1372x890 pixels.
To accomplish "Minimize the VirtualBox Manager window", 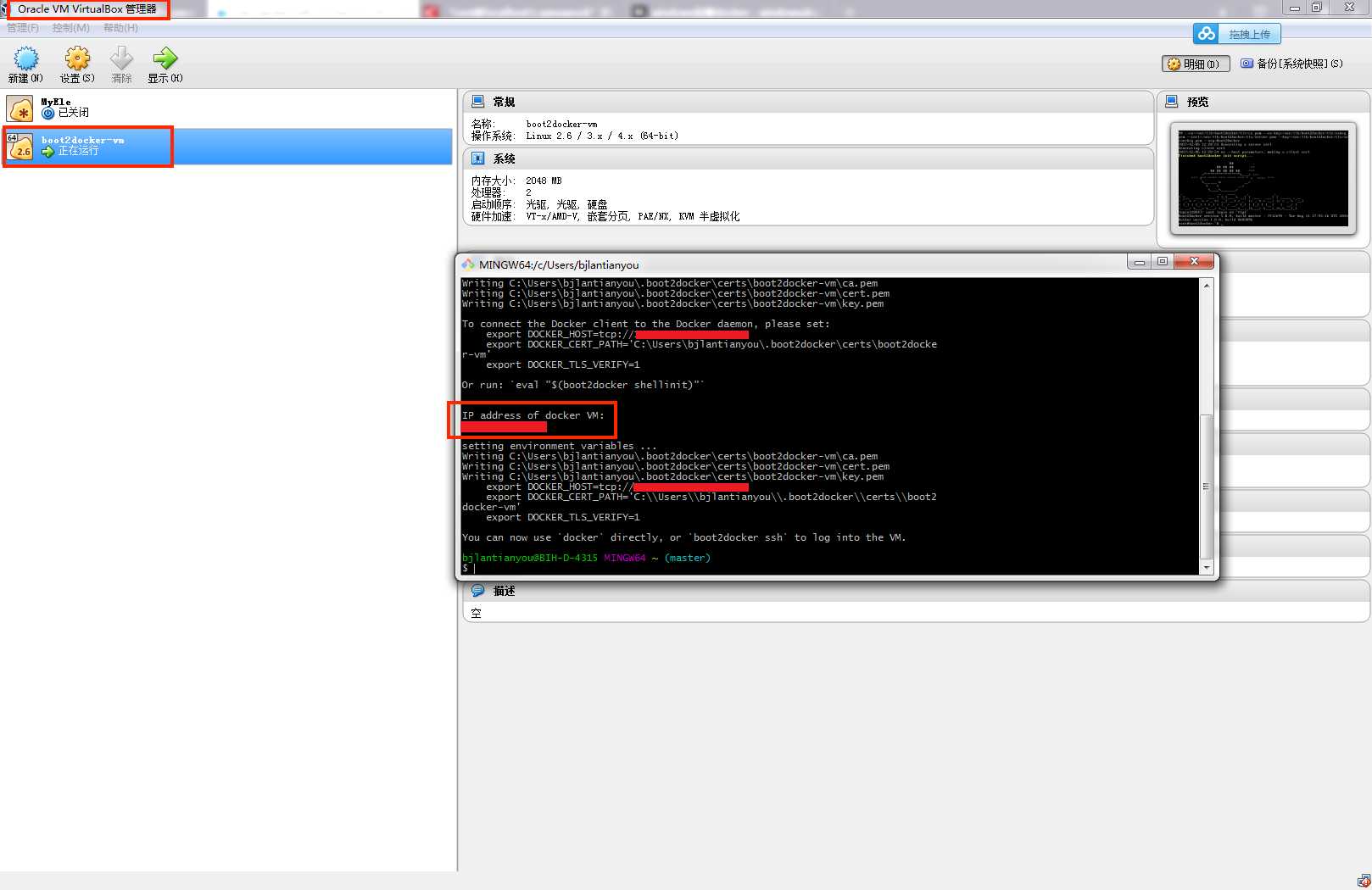I will pos(1295,8).
